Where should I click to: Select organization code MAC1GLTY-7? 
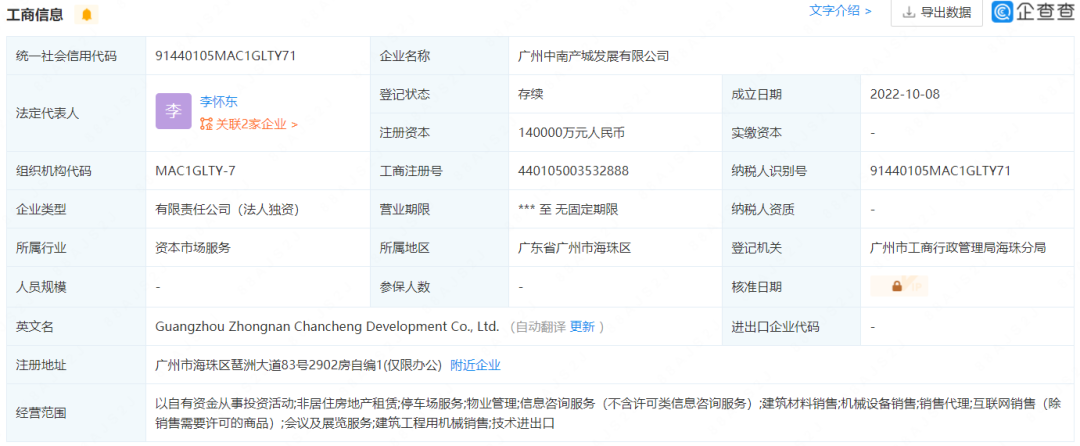pos(196,171)
